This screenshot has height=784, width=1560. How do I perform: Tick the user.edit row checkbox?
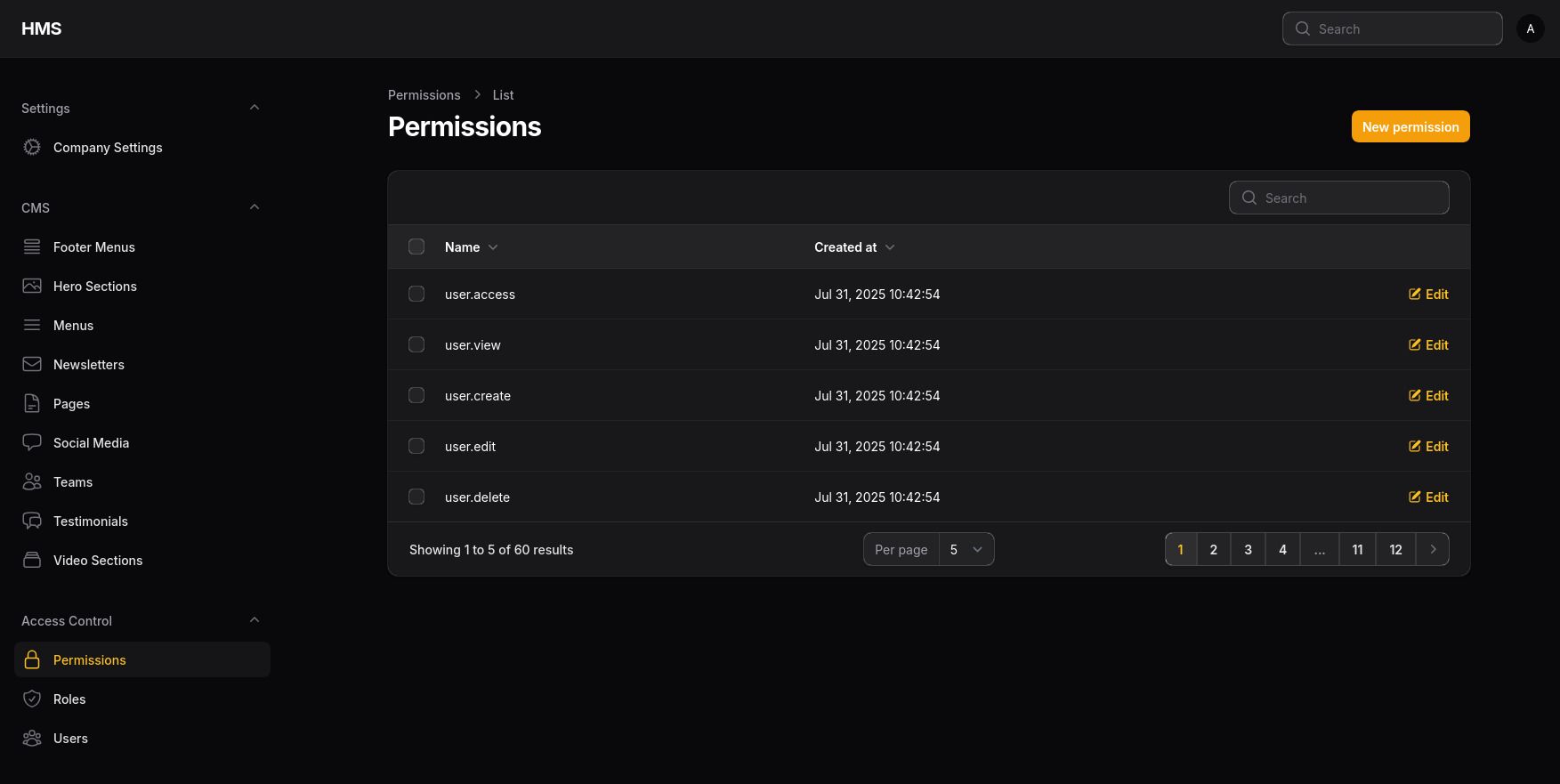pyautogui.click(x=416, y=446)
